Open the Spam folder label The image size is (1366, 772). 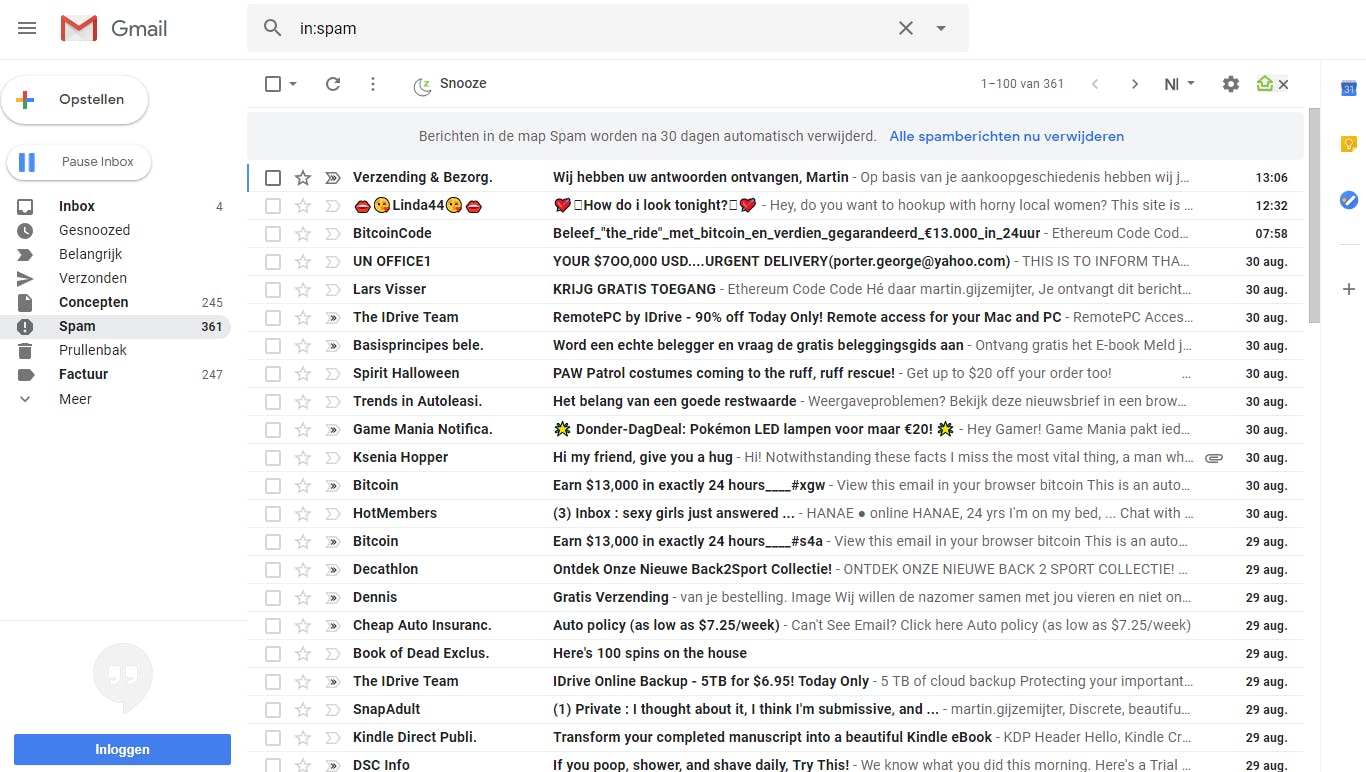coord(77,326)
